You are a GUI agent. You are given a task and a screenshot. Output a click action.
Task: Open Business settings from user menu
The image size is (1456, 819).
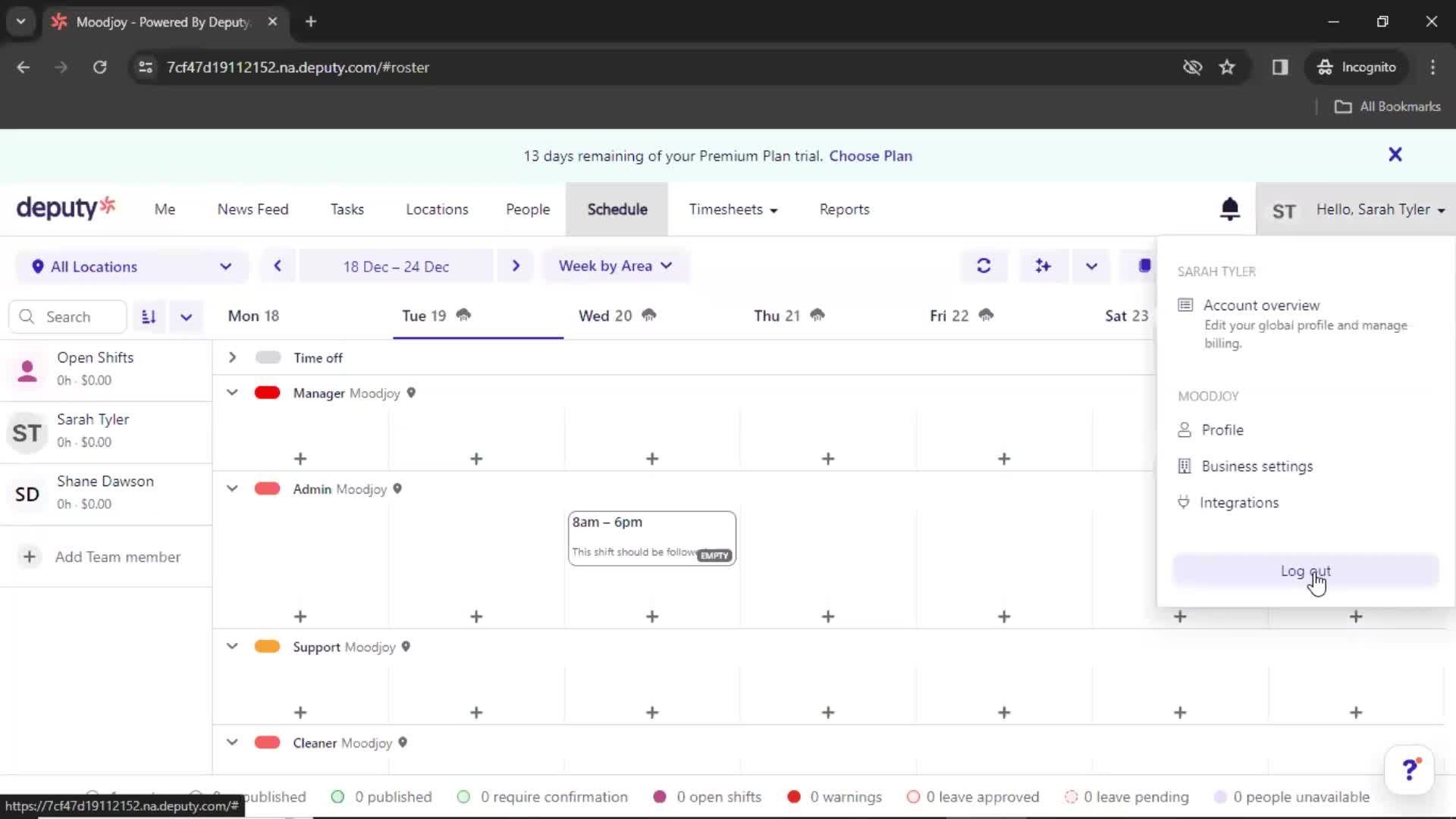tap(1245, 466)
